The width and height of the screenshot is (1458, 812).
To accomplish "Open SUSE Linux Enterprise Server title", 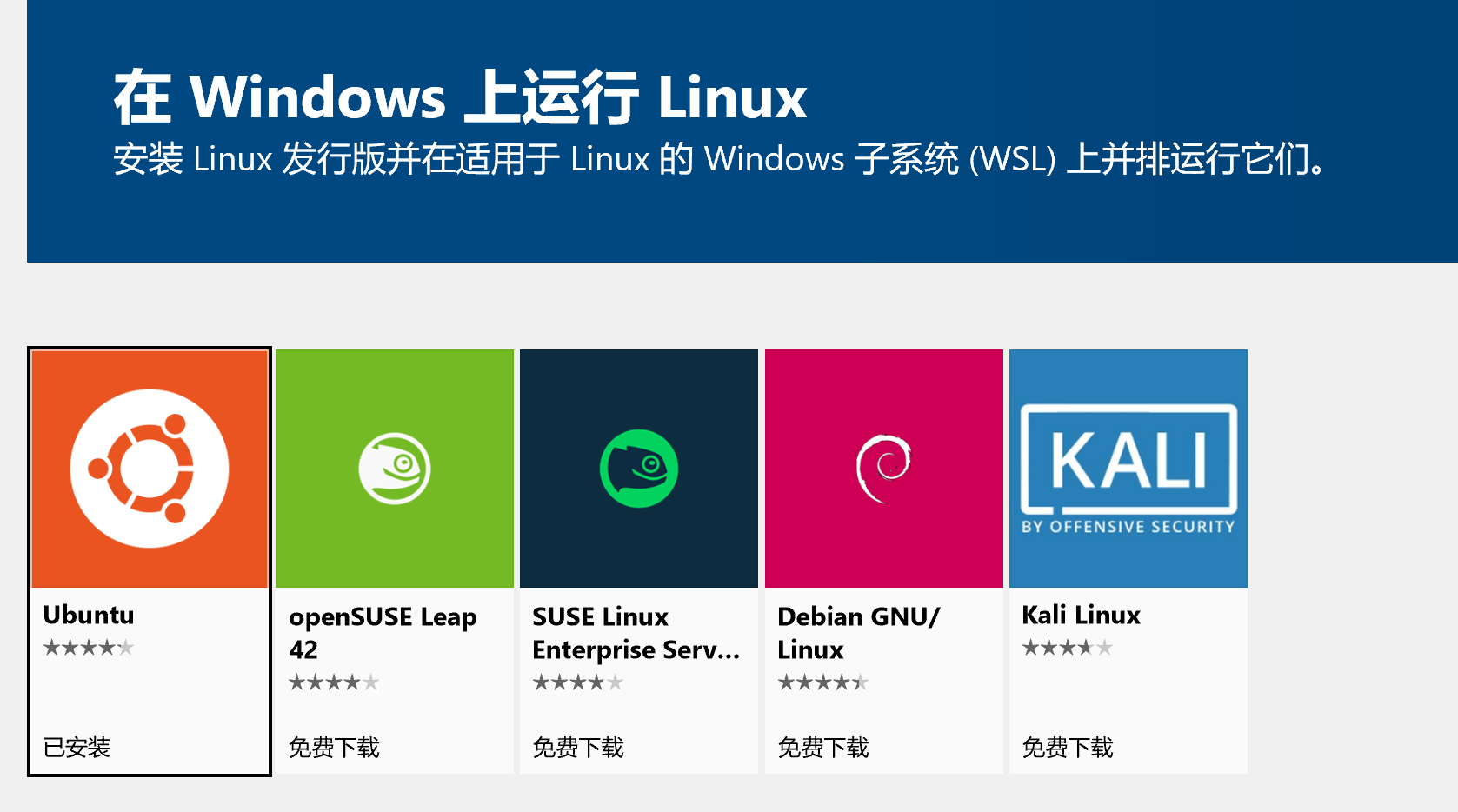I will [x=636, y=633].
